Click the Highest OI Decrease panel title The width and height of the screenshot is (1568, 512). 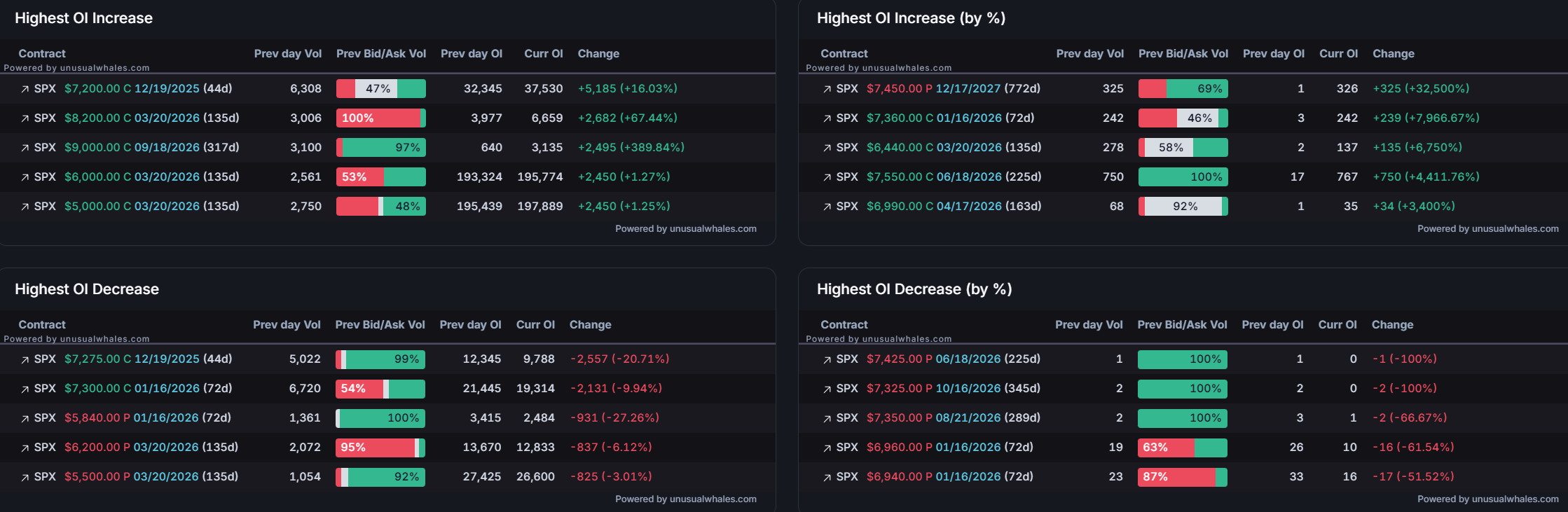point(87,289)
